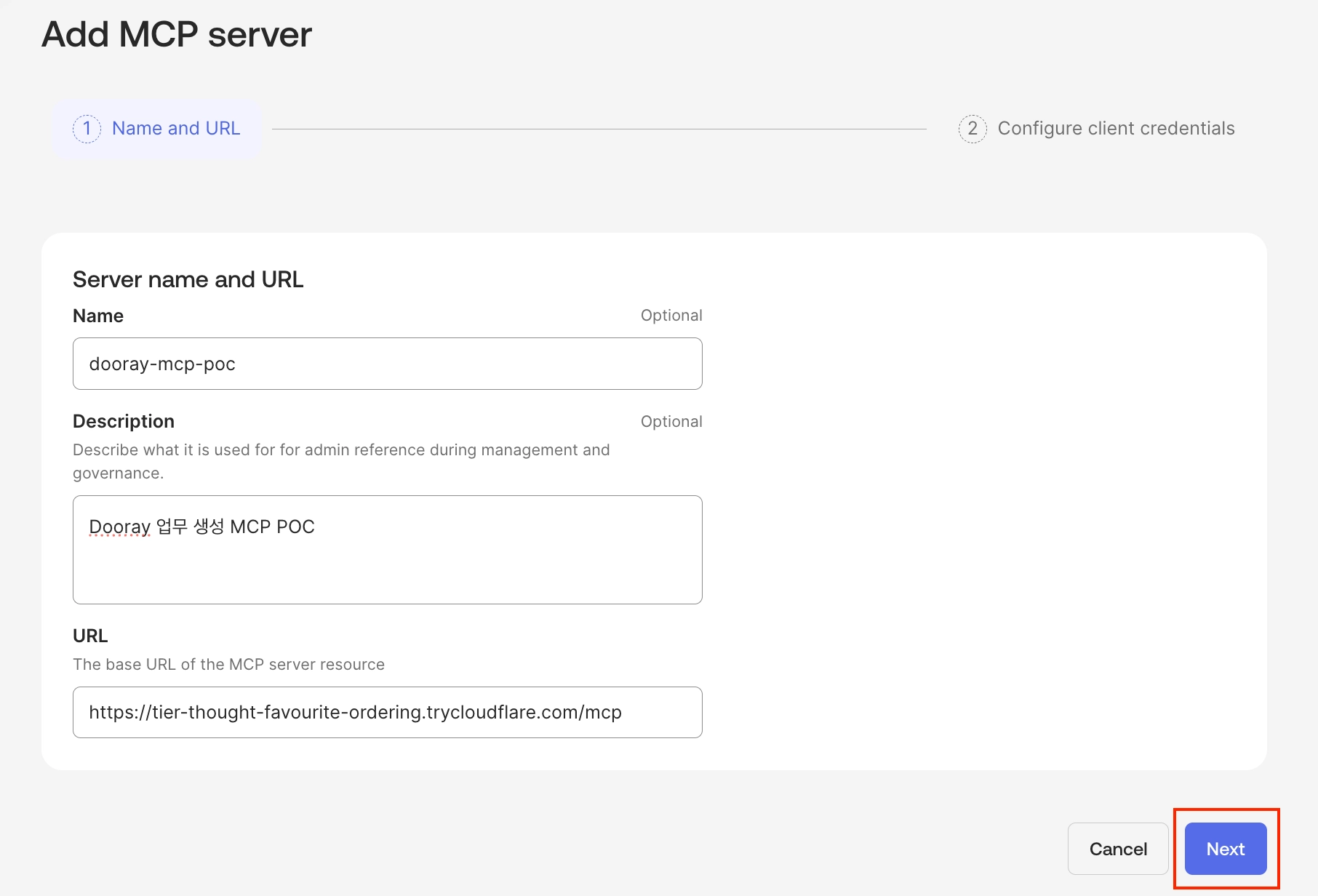The image size is (1318, 896).
Task: Click the URL field label
Action: (90, 636)
